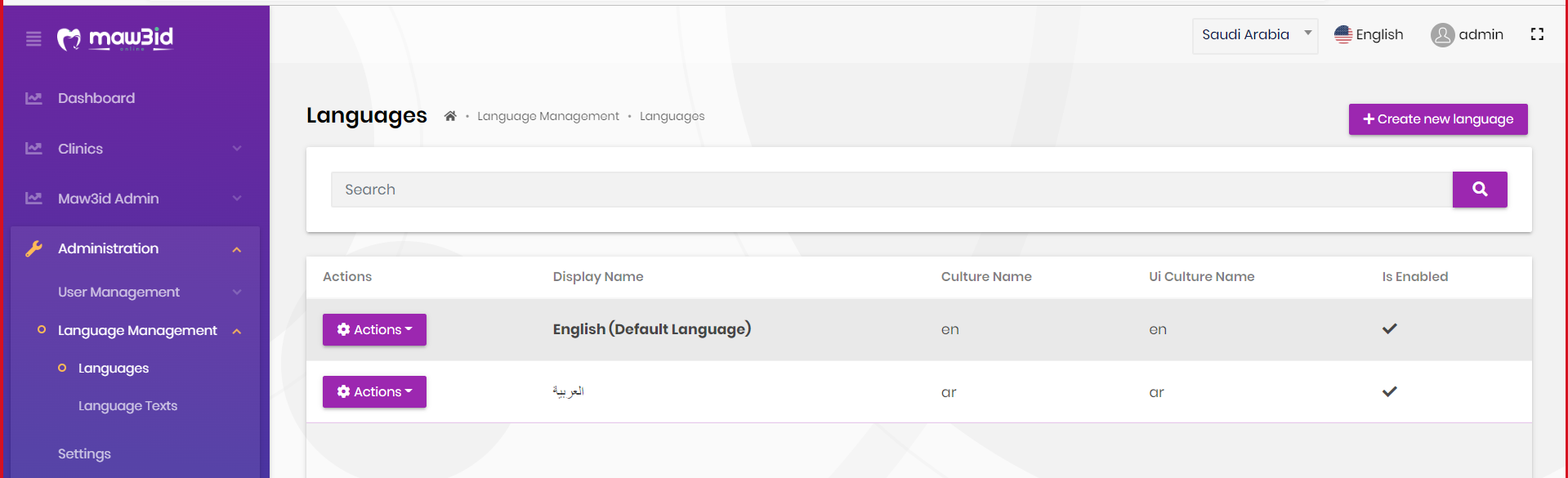The height and width of the screenshot is (478, 1568).
Task: Click the US flag language icon
Action: pos(1343,34)
